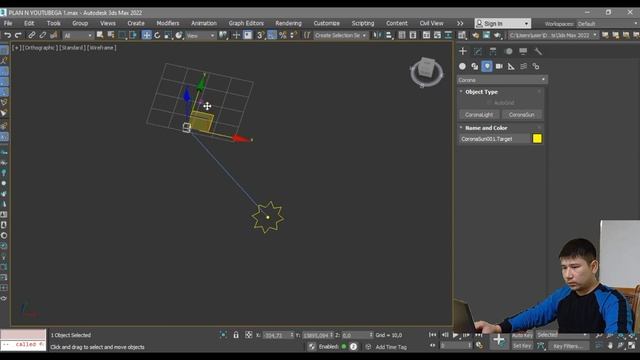This screenshot has height=360, width=640.
Task: Open the File menu
Action: (x=8, y=23)
